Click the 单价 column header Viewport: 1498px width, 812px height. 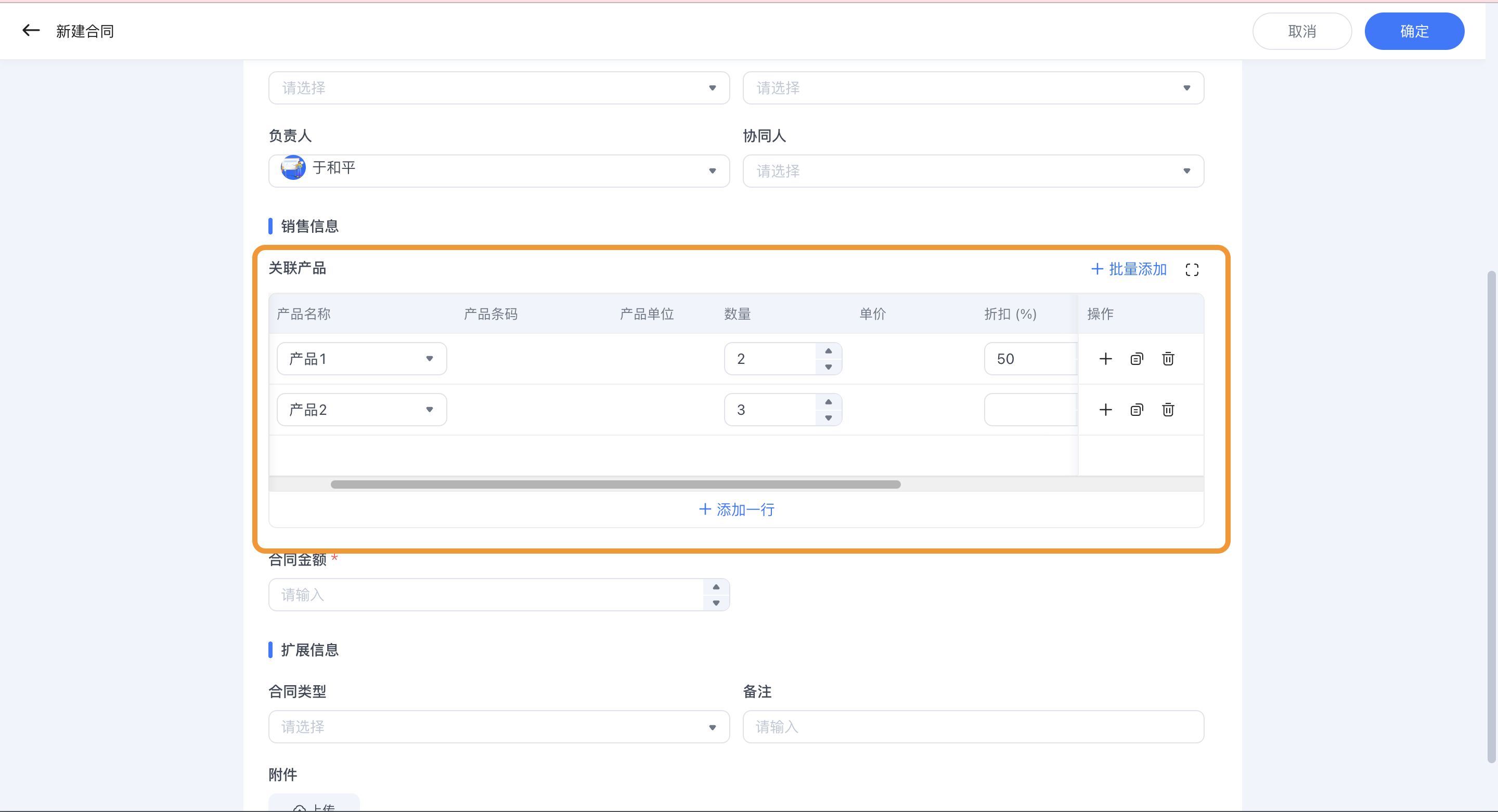tap(873, 314)
